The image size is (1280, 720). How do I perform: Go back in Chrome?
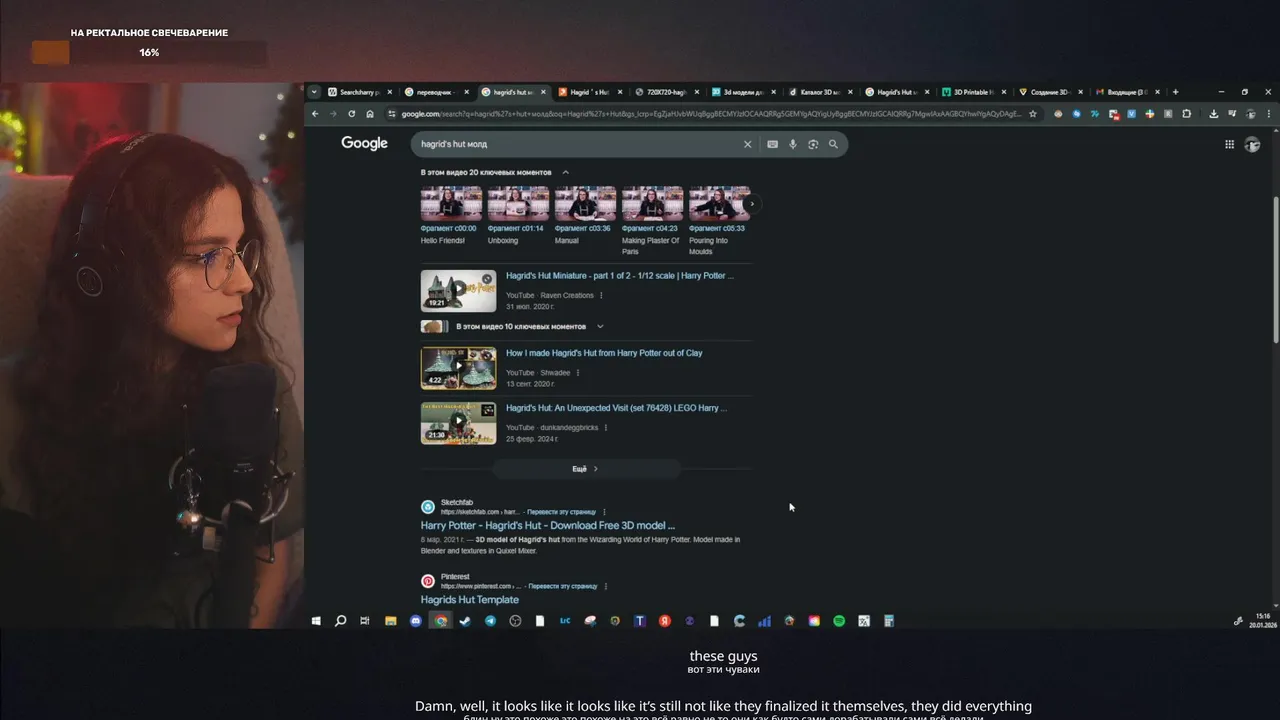pos(315,114)
